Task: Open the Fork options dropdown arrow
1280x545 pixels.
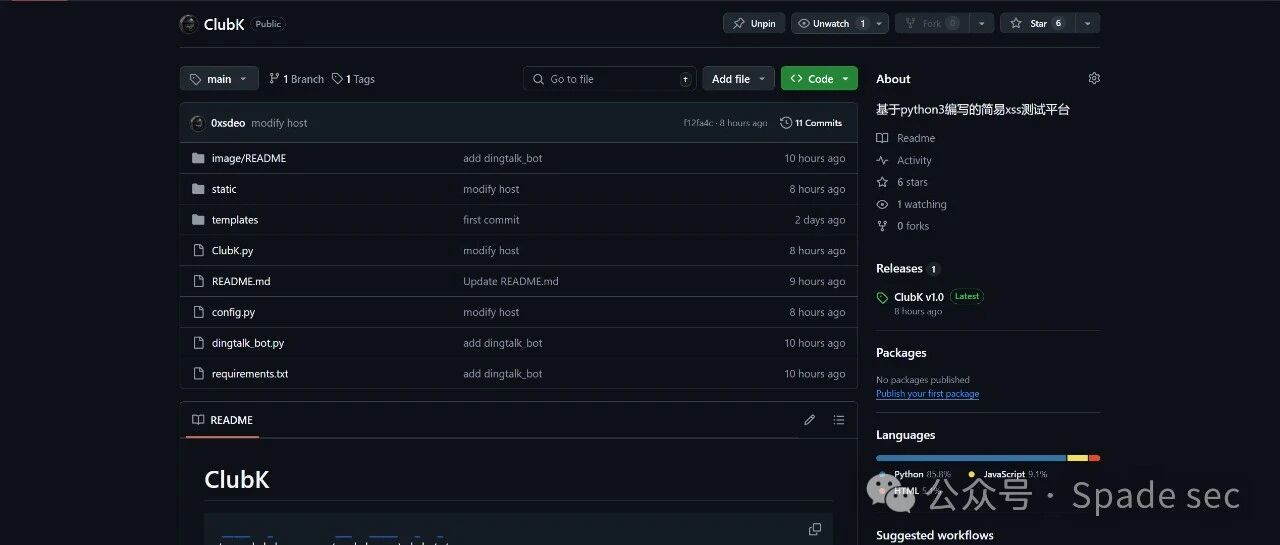Action: [x=984, y=23]
